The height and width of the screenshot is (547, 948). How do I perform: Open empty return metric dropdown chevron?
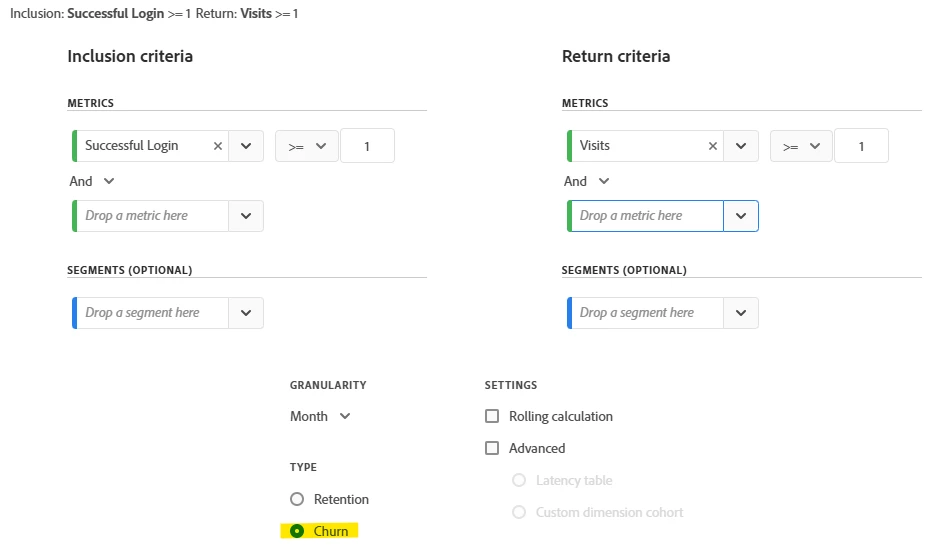[x=741, y=216]
